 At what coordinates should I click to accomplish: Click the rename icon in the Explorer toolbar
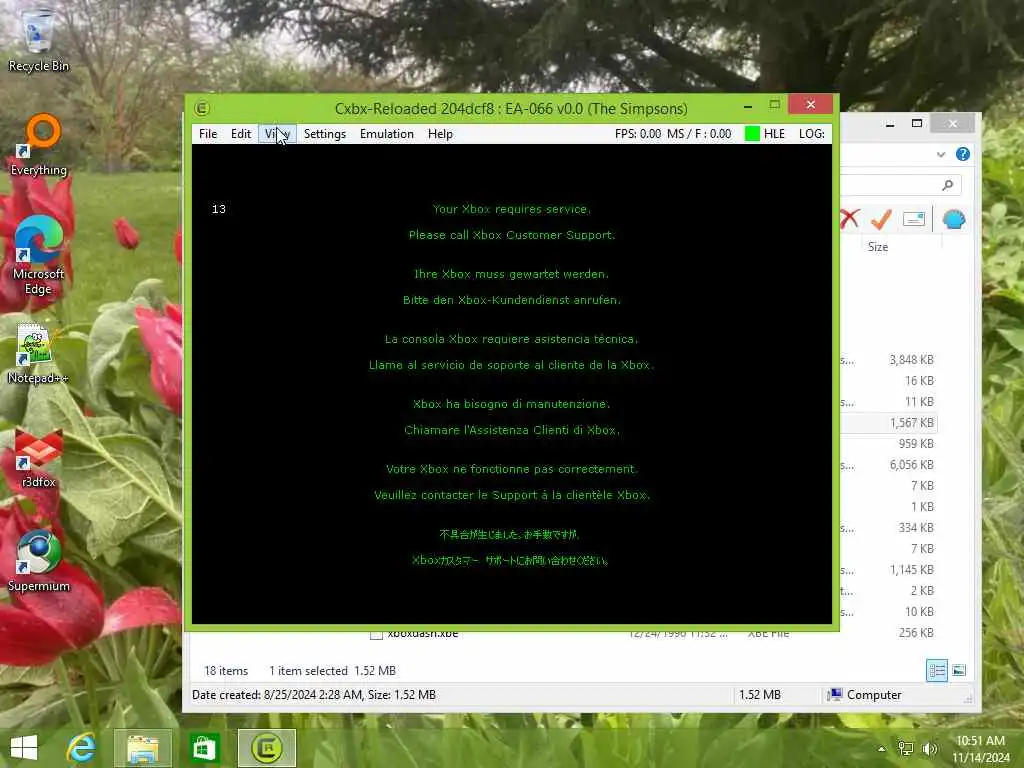tap(914, 219)
